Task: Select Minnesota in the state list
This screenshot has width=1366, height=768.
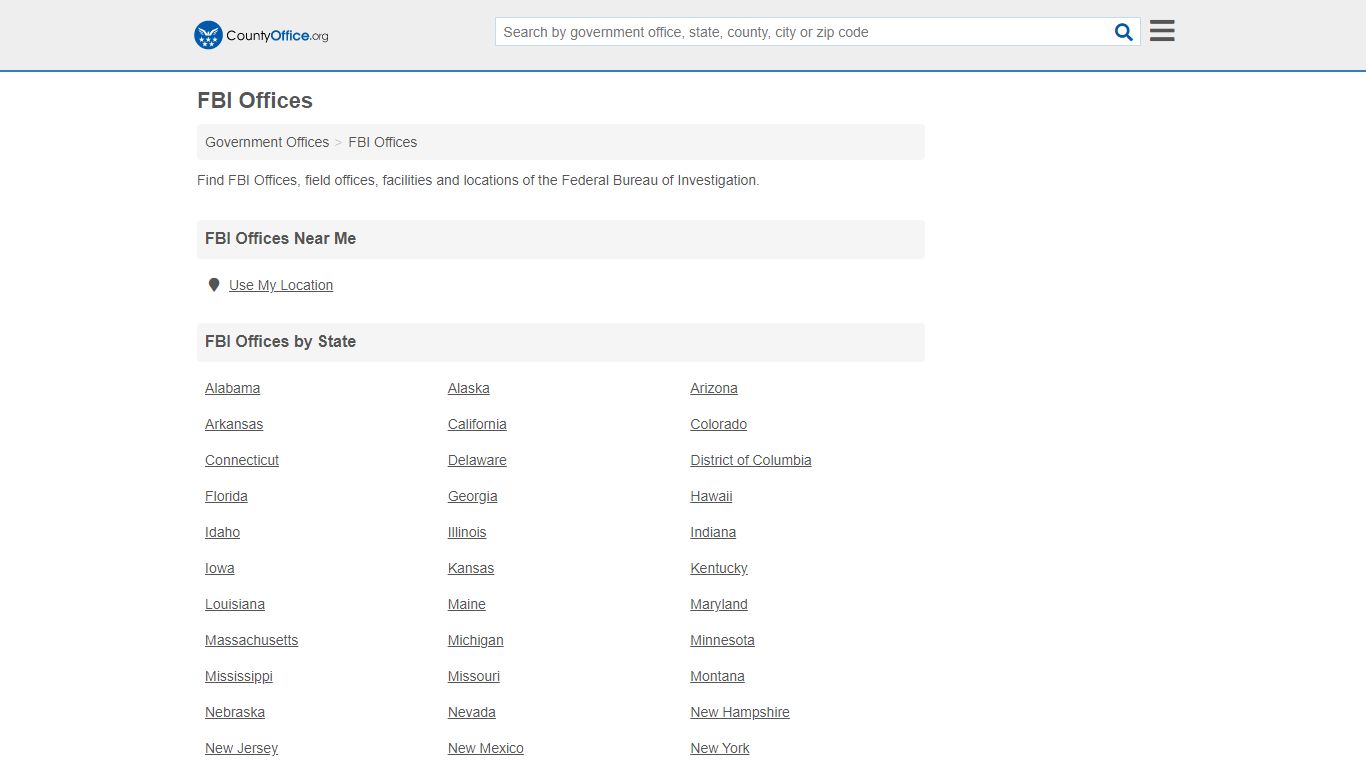Action: point(722,640)
